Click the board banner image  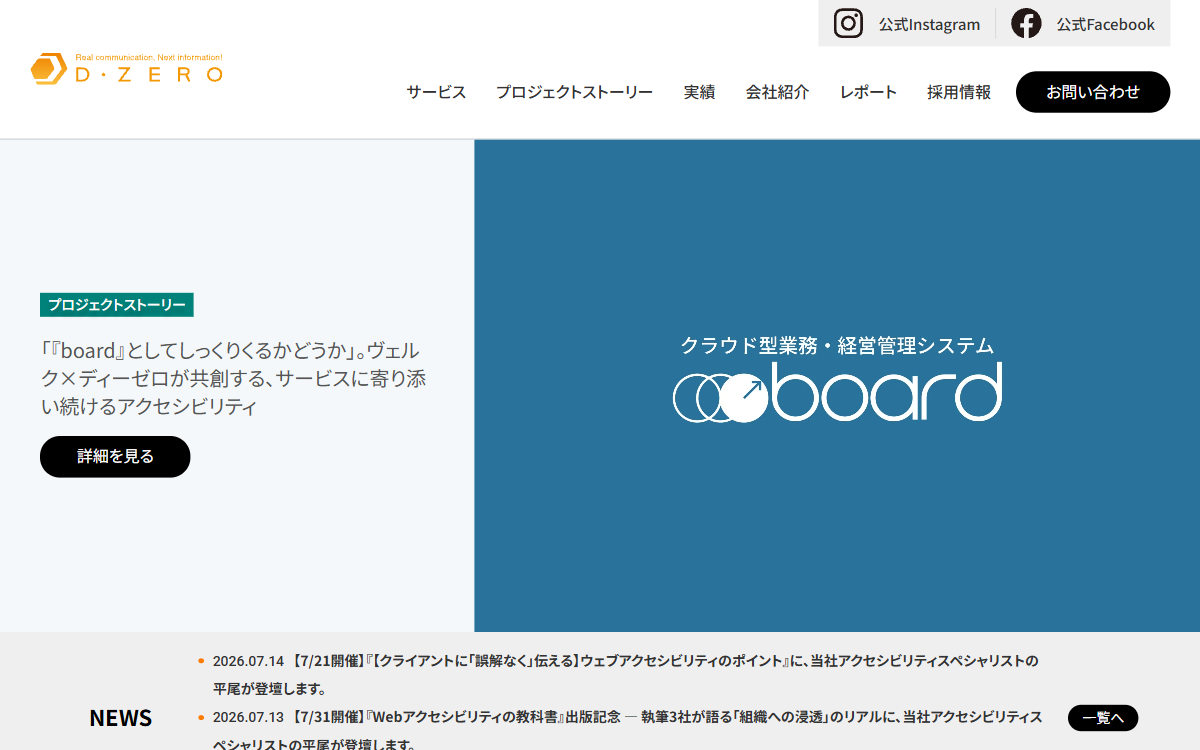pos(837,385)
